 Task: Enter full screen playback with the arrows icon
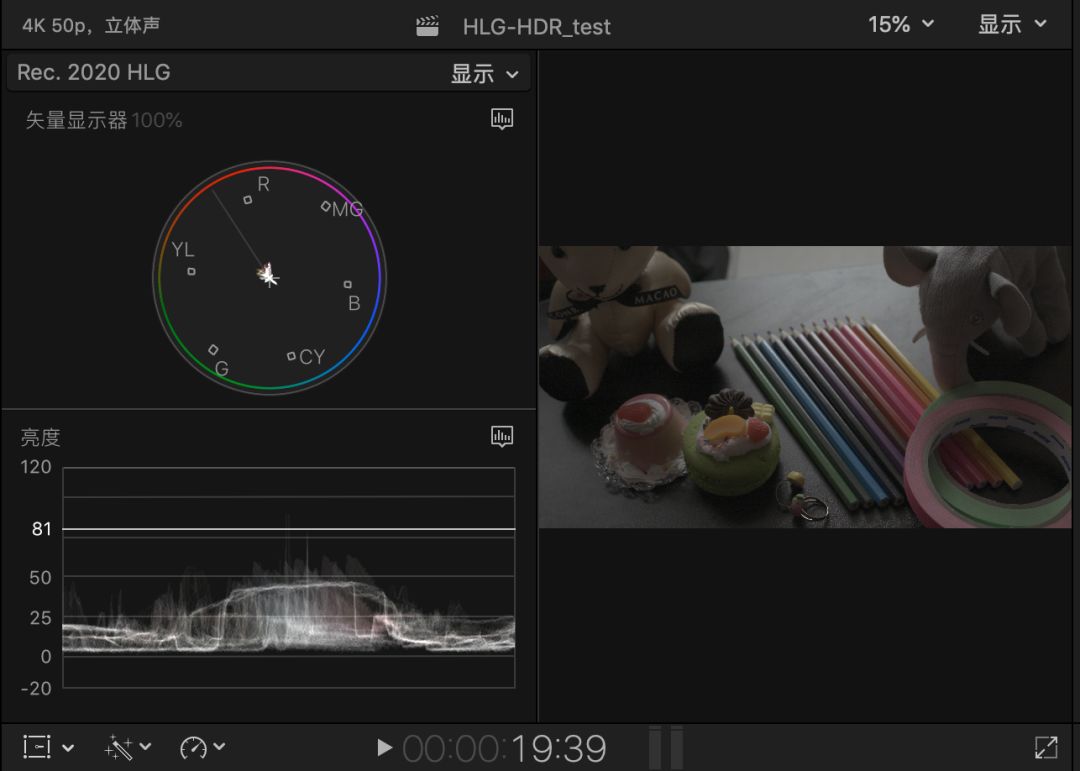coord(1046,747)
